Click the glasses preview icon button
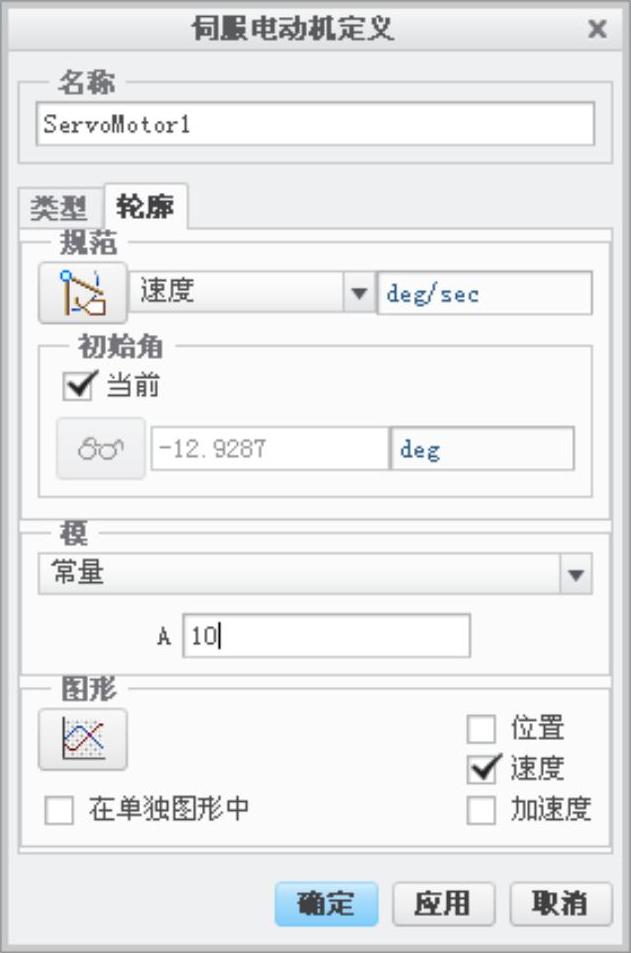The width and height of the screenshot is (631, 953). (x=101, y=449)
